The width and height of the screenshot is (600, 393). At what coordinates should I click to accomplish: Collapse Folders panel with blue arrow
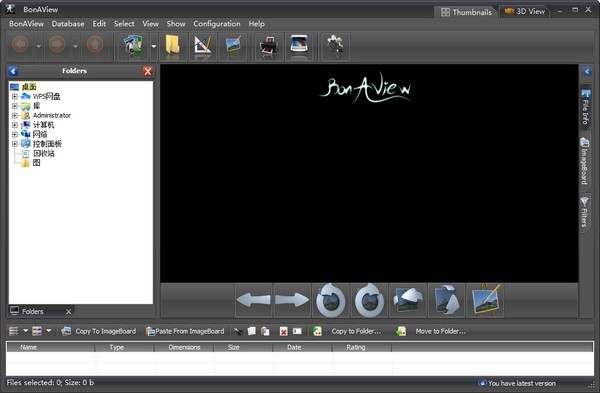[x=13, y=71]
